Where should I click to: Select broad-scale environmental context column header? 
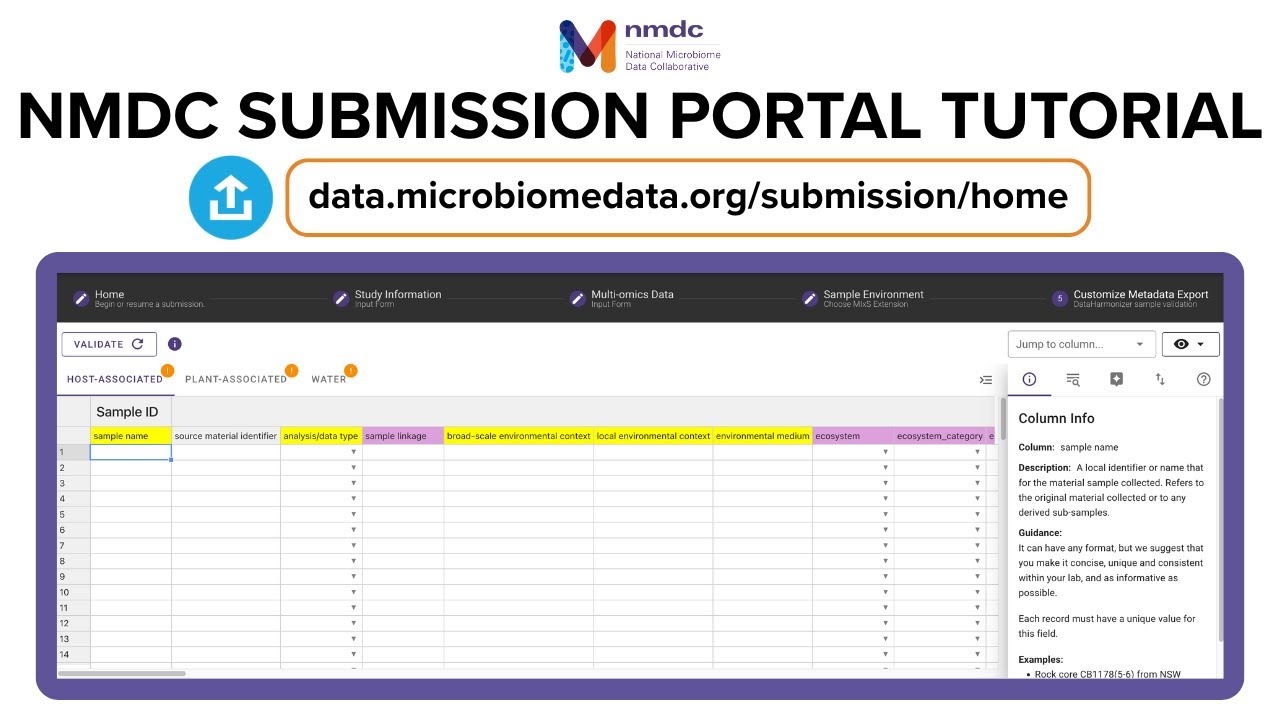coord(519,436)
